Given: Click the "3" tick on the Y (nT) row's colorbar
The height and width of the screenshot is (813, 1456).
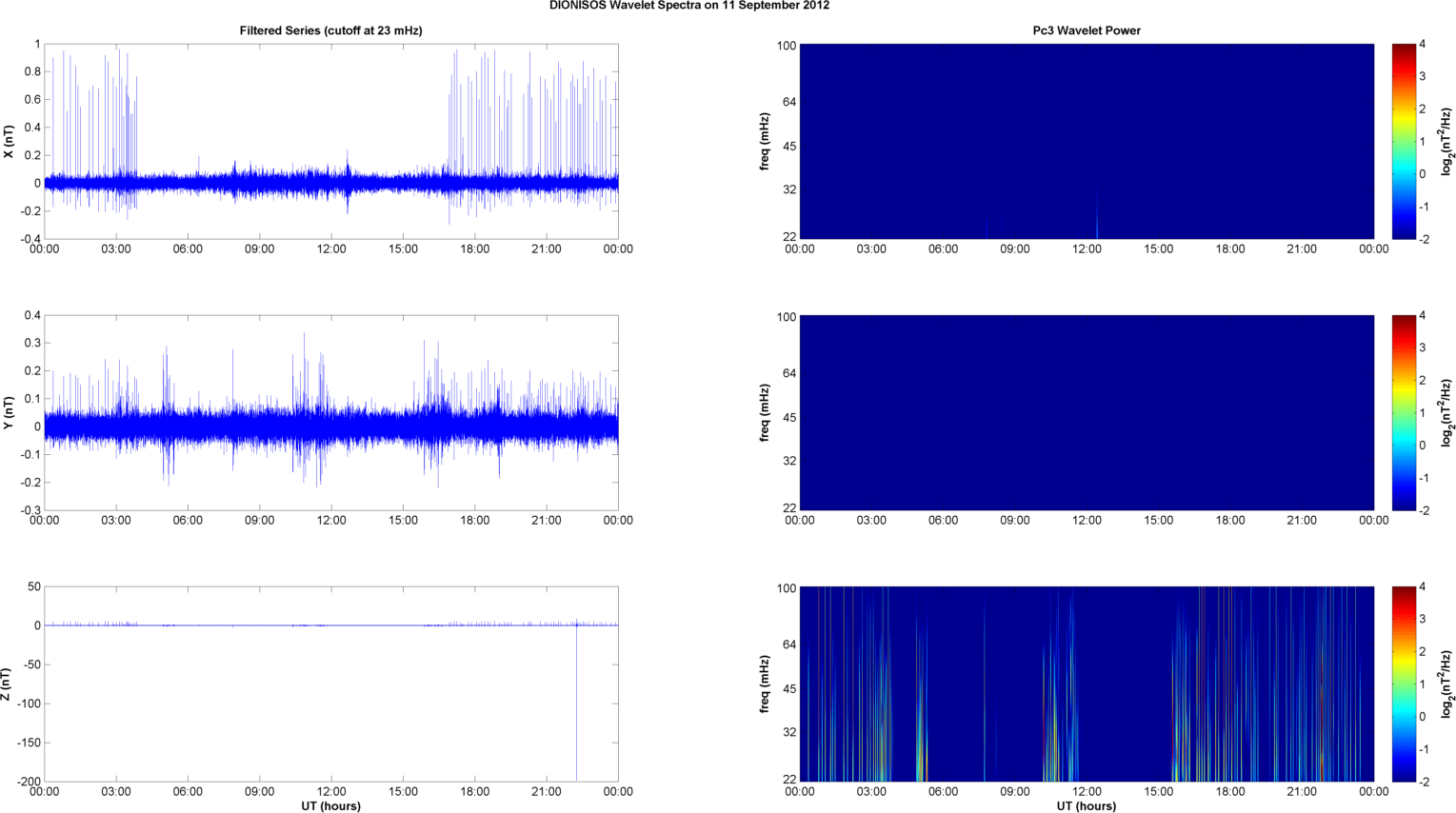Looking at the screenshot, I should click(x=1423, y=348).
